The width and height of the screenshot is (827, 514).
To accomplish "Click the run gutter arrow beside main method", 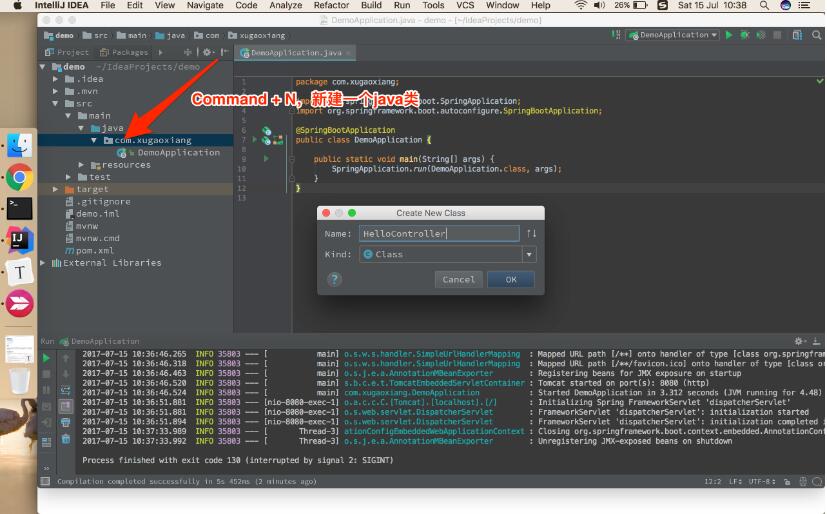I will (266, 158).
